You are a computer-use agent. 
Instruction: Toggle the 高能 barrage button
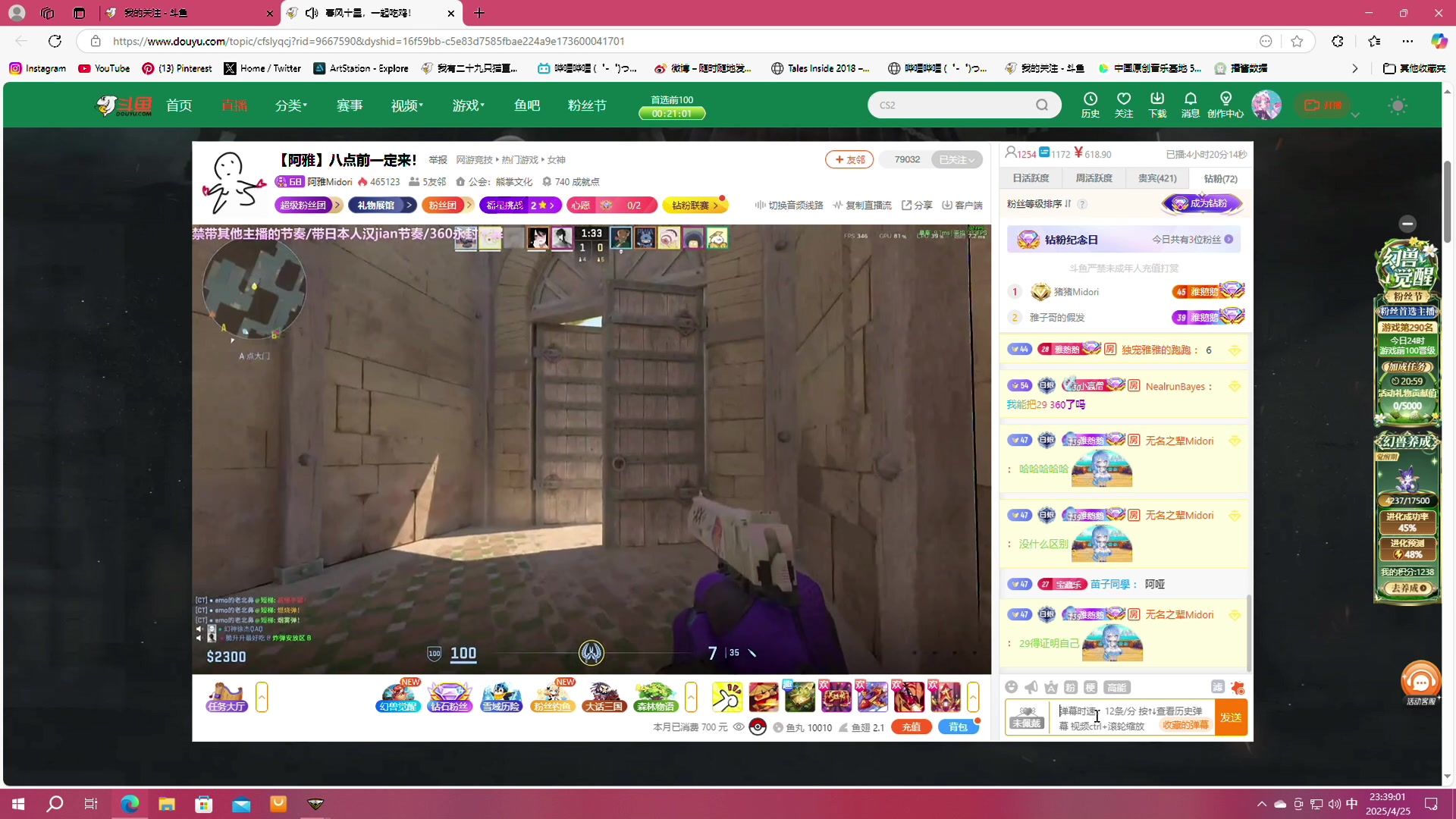click(x=1117, y=687)
